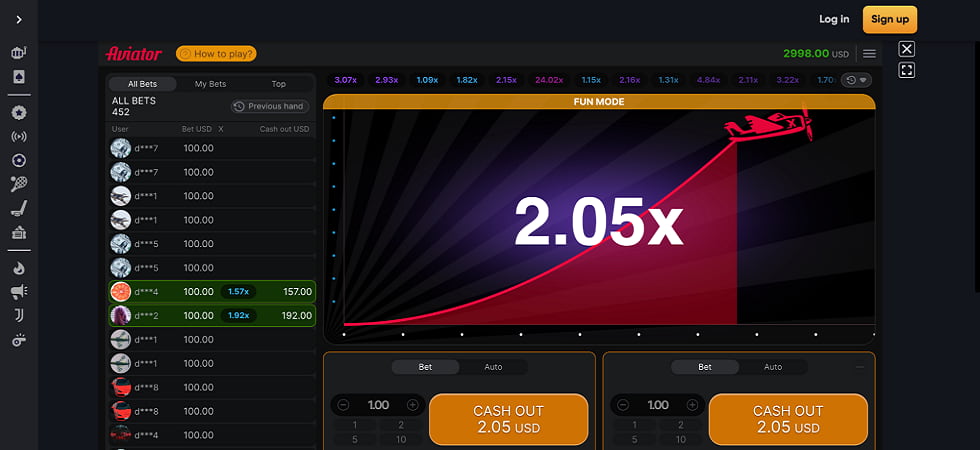Click the Previous hand button
The image size is (980, 450).
(x=270, y=106)
